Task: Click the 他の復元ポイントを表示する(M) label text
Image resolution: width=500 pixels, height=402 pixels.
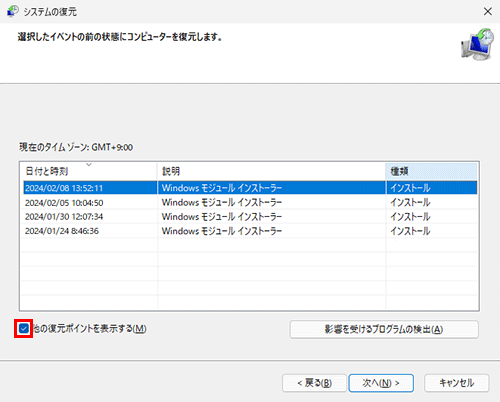Action: click(x=90, y=329)
